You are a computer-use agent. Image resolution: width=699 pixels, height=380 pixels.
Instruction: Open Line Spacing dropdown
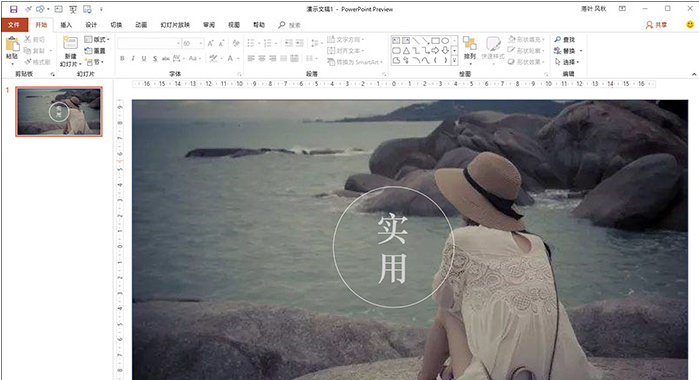pyautogui.click(x=316, y=43)
